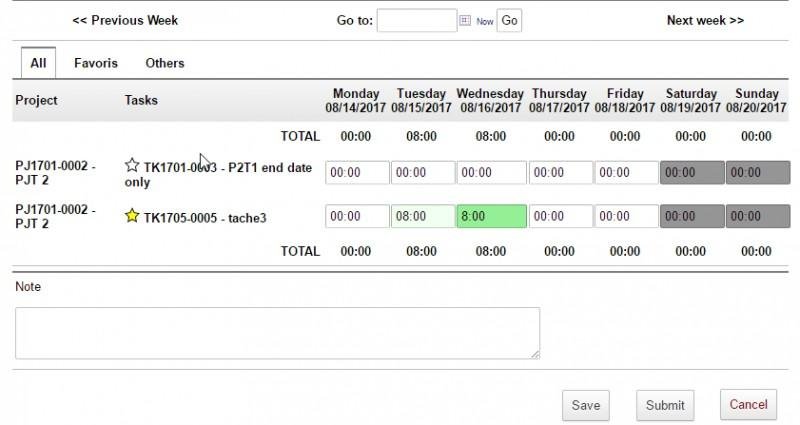Edit Friday hours for TK1701-0003 task
The width and height of the screenshot is (800, 425).
coord(627,172)
